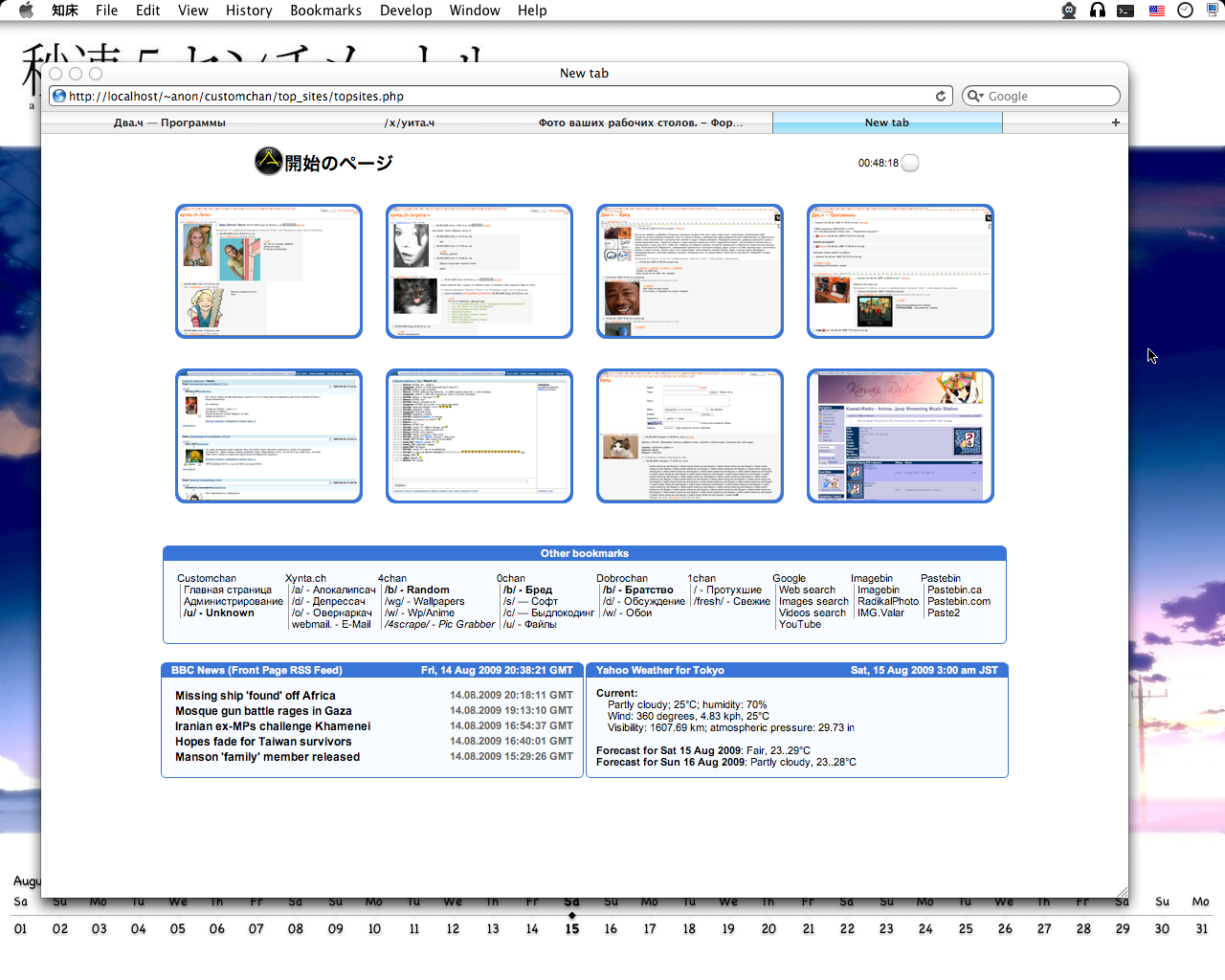Open the File menu
The height and width of the screenshot is (980, 1225).
click(x=107, y=11)
